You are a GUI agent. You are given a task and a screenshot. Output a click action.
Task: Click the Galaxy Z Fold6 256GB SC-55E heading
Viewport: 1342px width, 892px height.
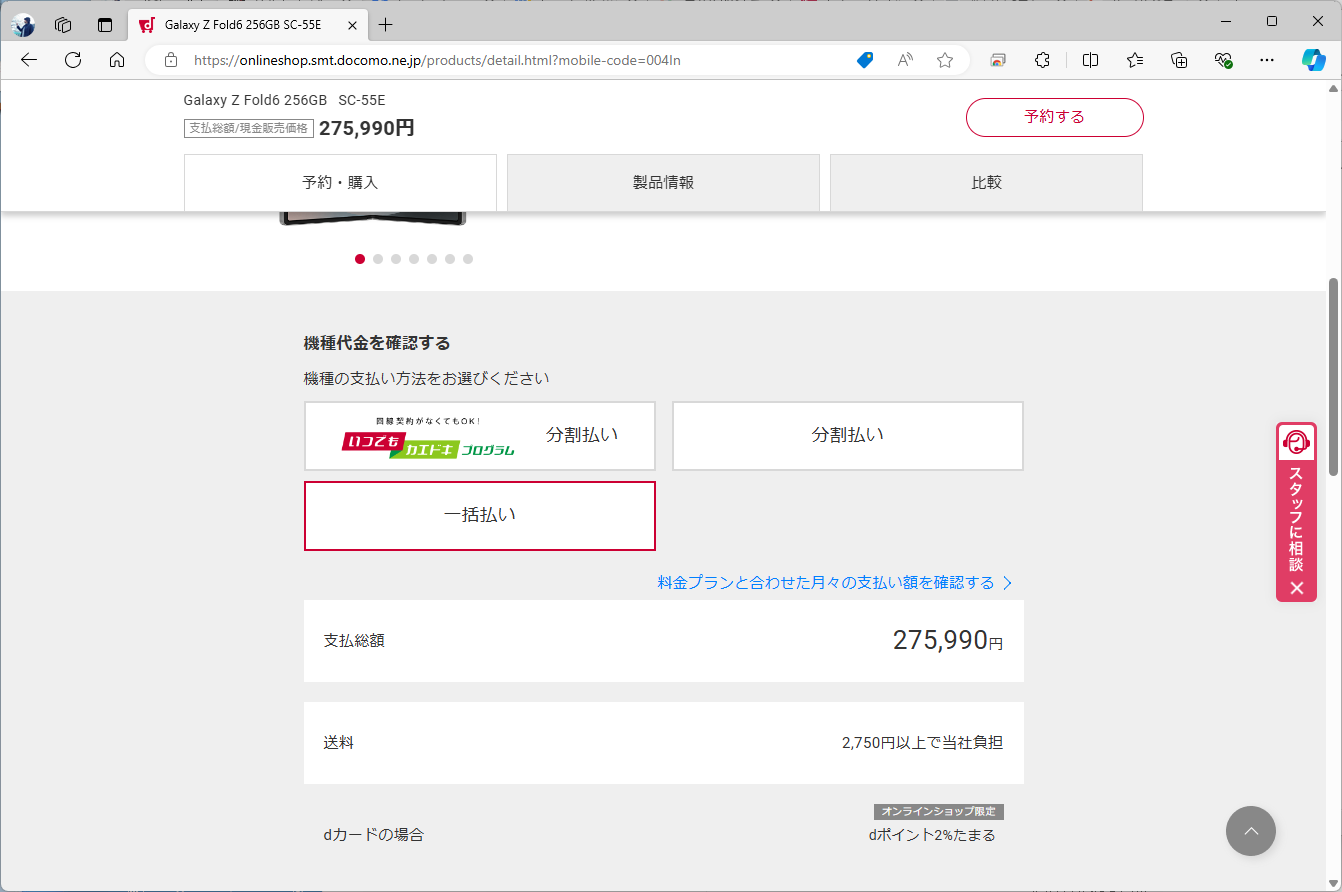pos(284,100)
